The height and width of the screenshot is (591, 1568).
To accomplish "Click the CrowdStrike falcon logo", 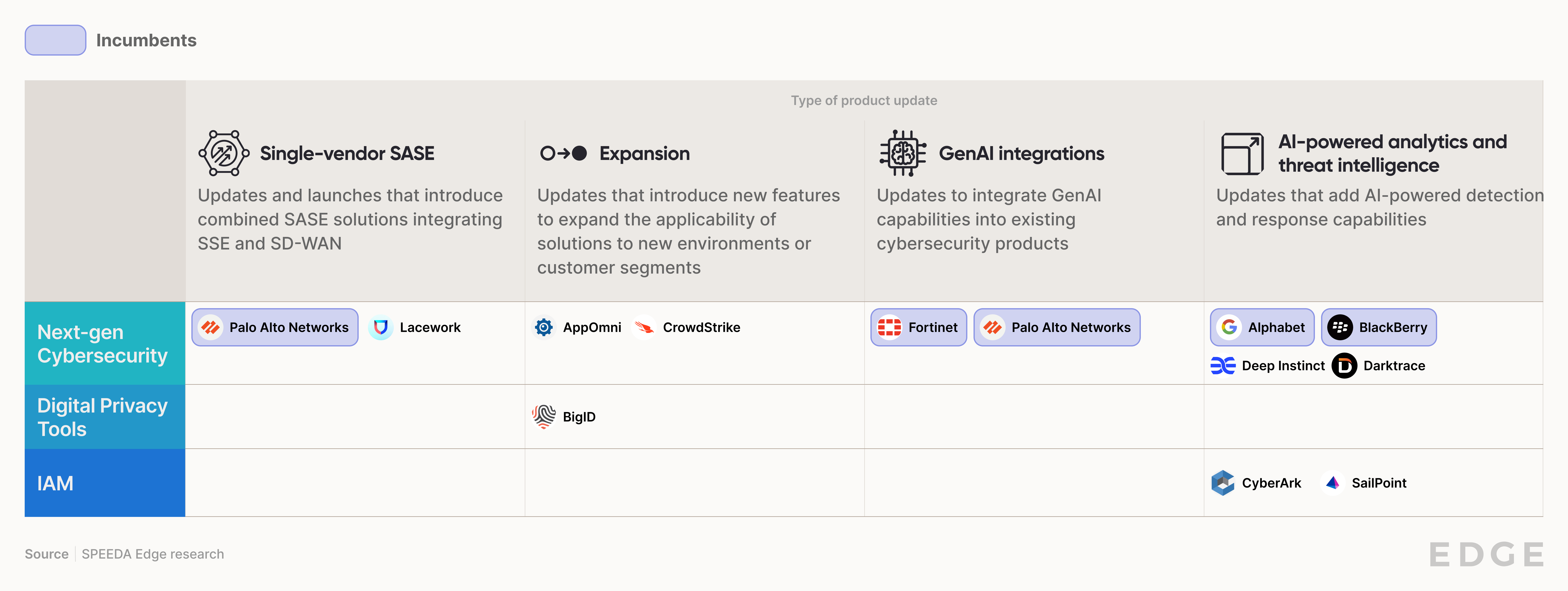I will pyautogui.click(x=644, y=328).
